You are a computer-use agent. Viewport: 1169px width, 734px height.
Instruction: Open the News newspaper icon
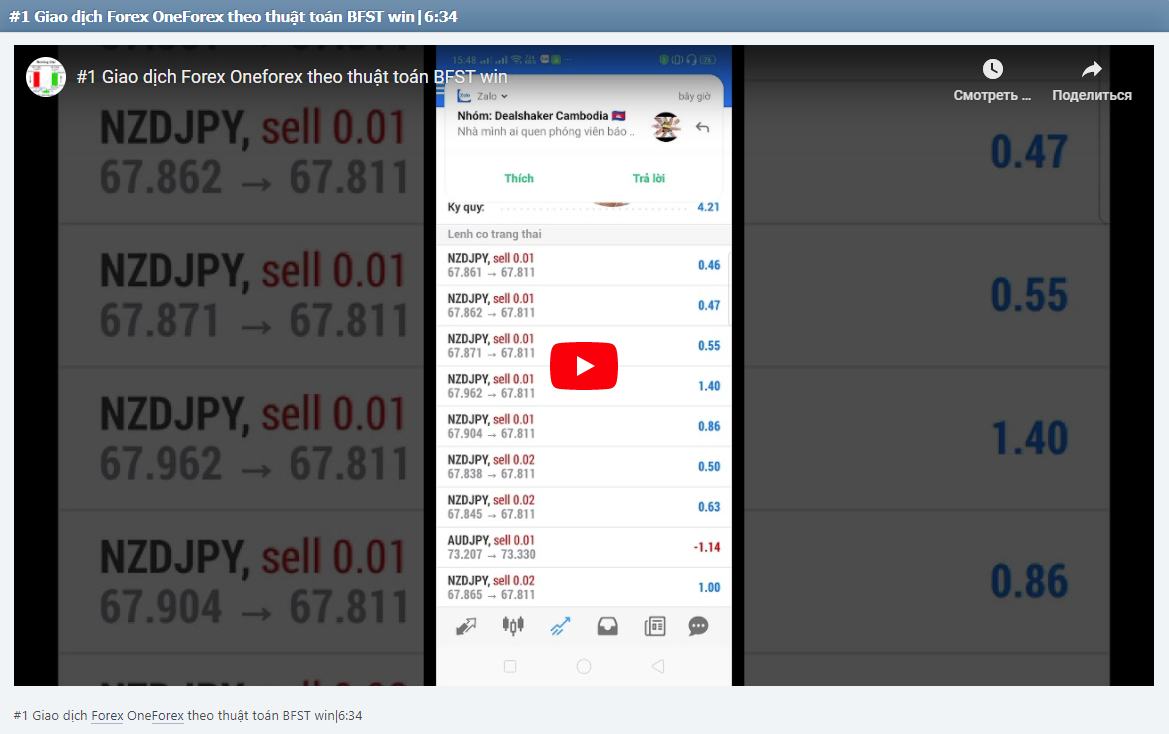click(654, 625)
